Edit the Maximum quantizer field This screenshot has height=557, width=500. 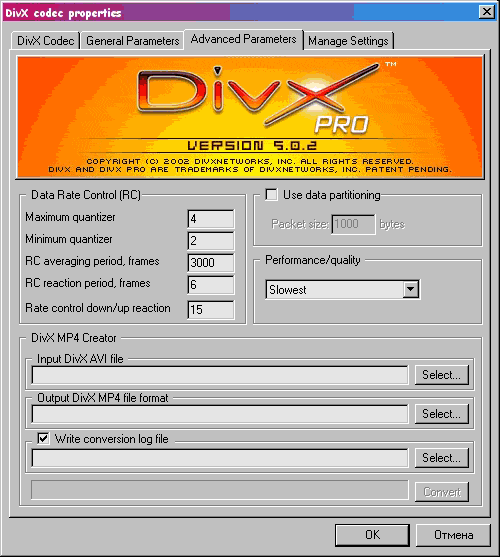[x=211, y=219]
